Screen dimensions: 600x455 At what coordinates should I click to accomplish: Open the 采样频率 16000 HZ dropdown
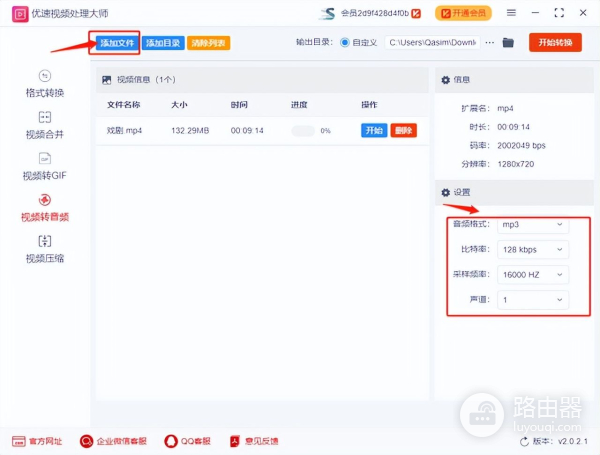(x=533, y=275)
